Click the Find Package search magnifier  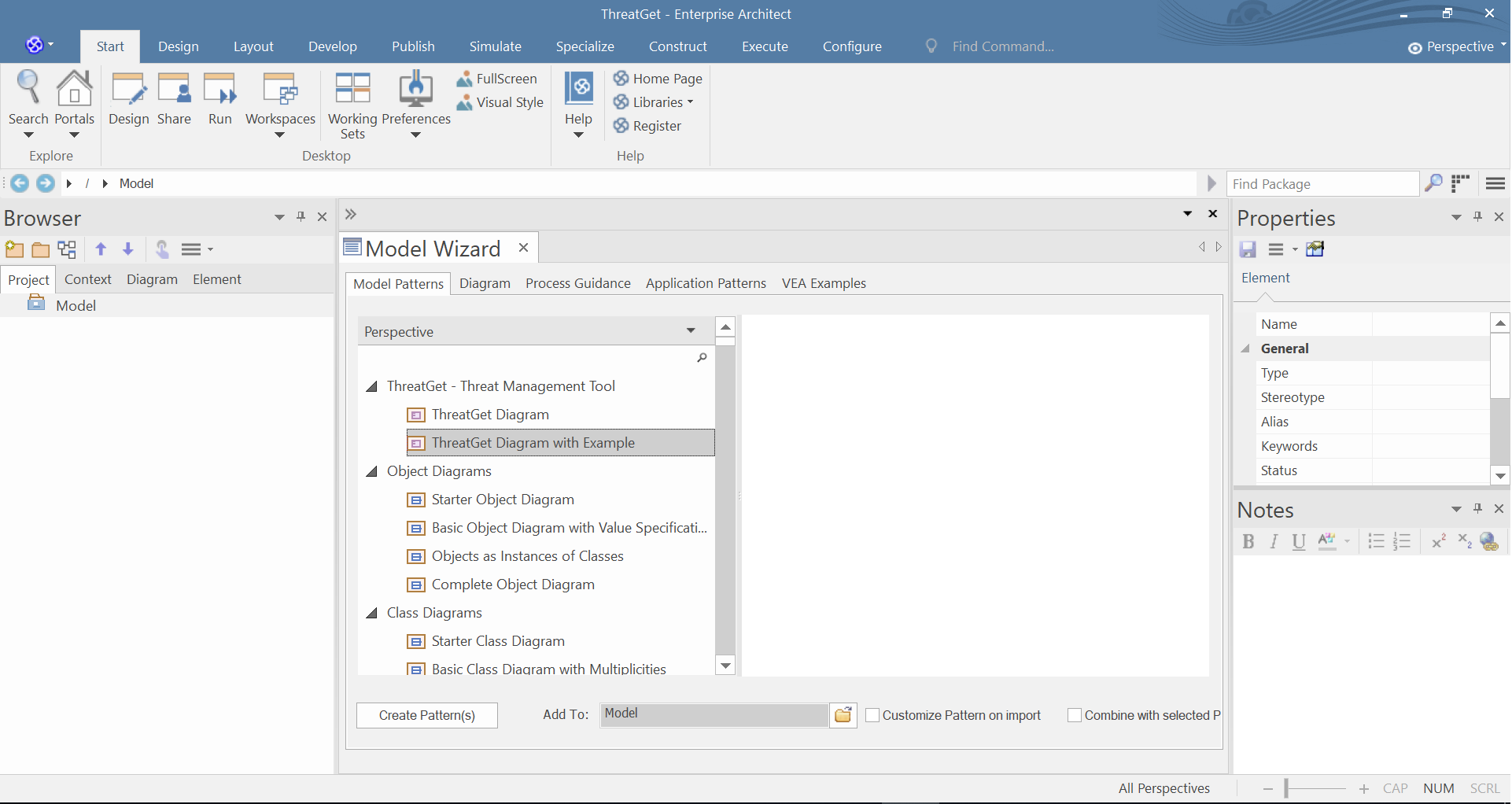[x=1434, y=183]
